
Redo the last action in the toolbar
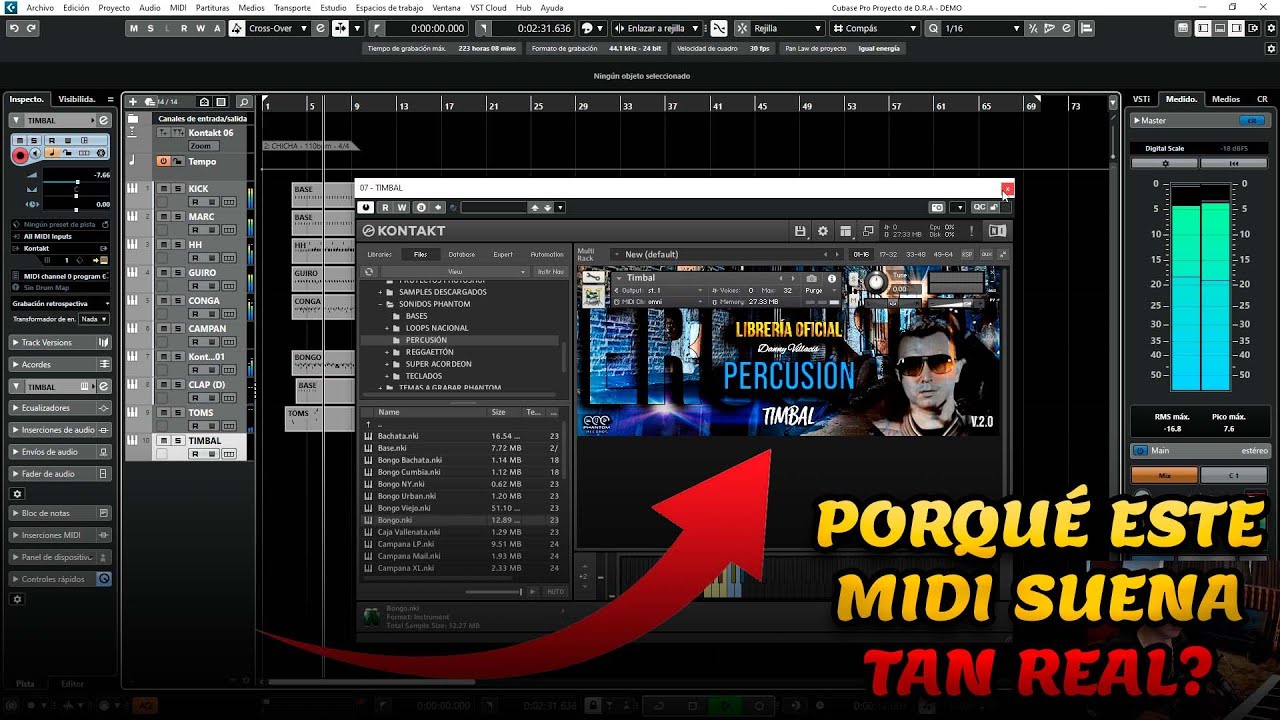[31, 28]
